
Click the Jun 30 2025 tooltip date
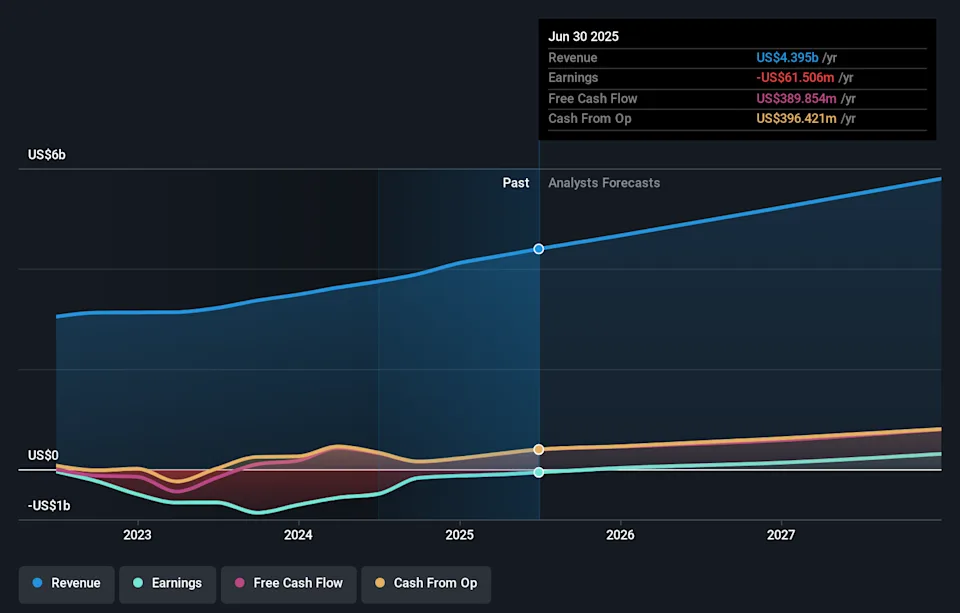[x=583, y=36]
